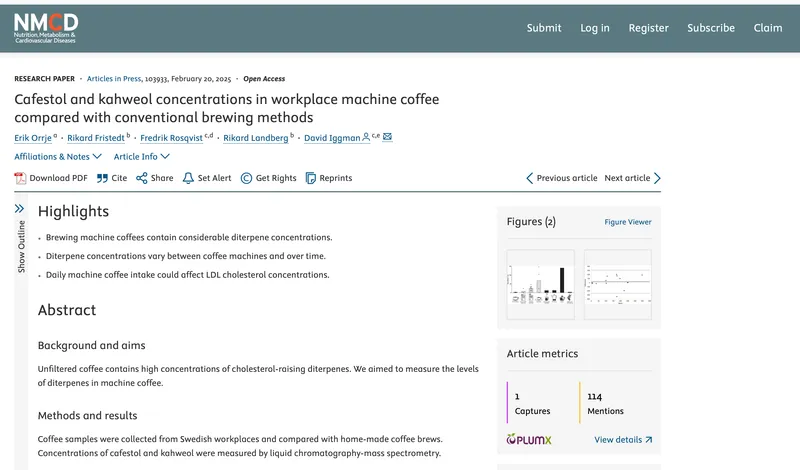Go to the Previous article
Screen dimensions: 800x470
[562, 178]
